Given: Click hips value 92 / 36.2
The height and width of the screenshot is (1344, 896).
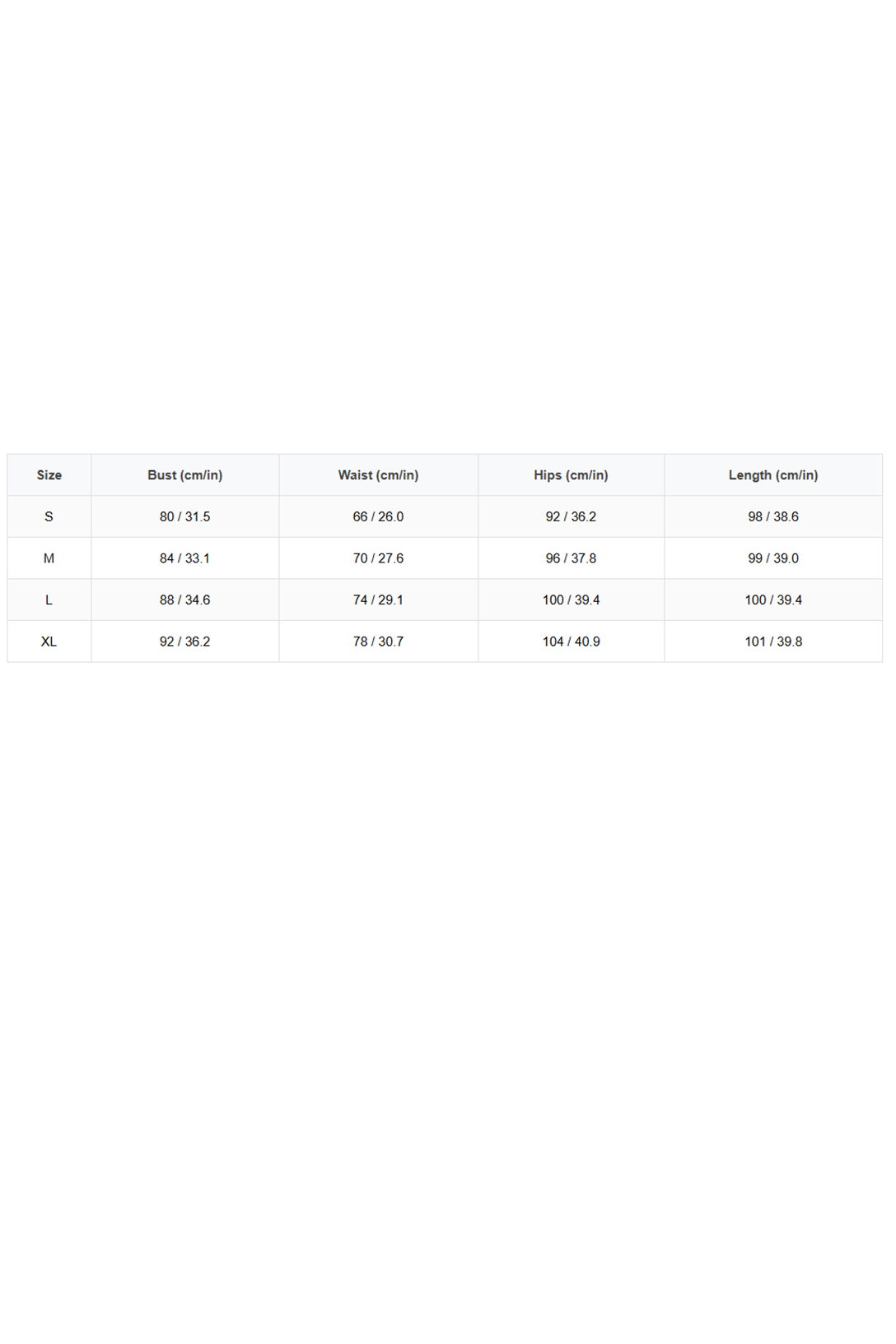Looking at the screenshot, I should tap(571, 516).
